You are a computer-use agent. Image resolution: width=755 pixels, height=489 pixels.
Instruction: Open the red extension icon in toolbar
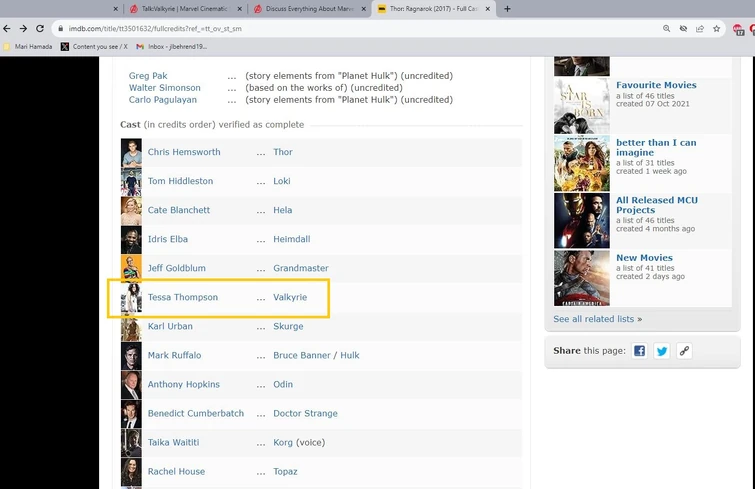[x=738, y=29]
